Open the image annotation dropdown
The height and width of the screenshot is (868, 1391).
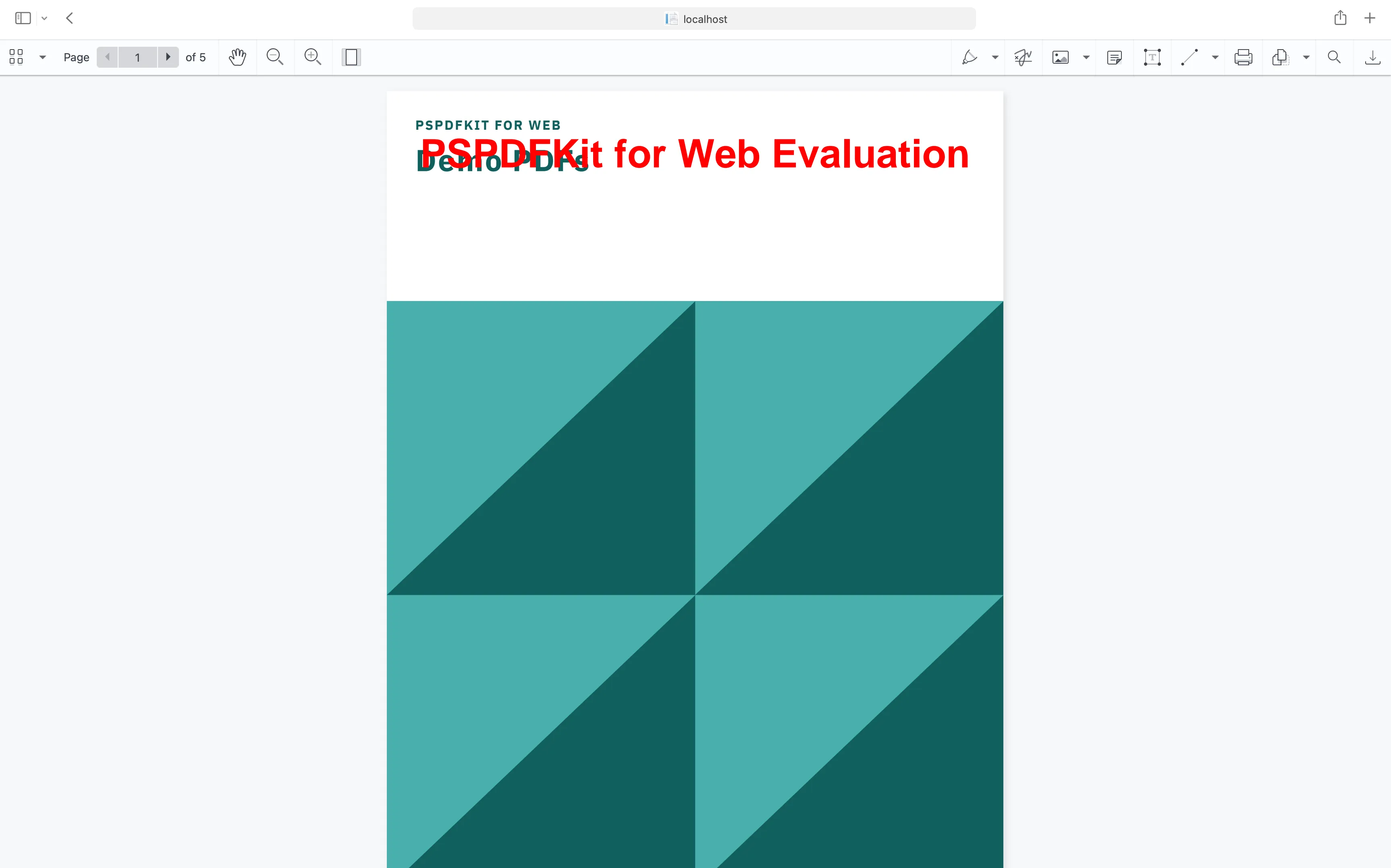[1086, 57]
